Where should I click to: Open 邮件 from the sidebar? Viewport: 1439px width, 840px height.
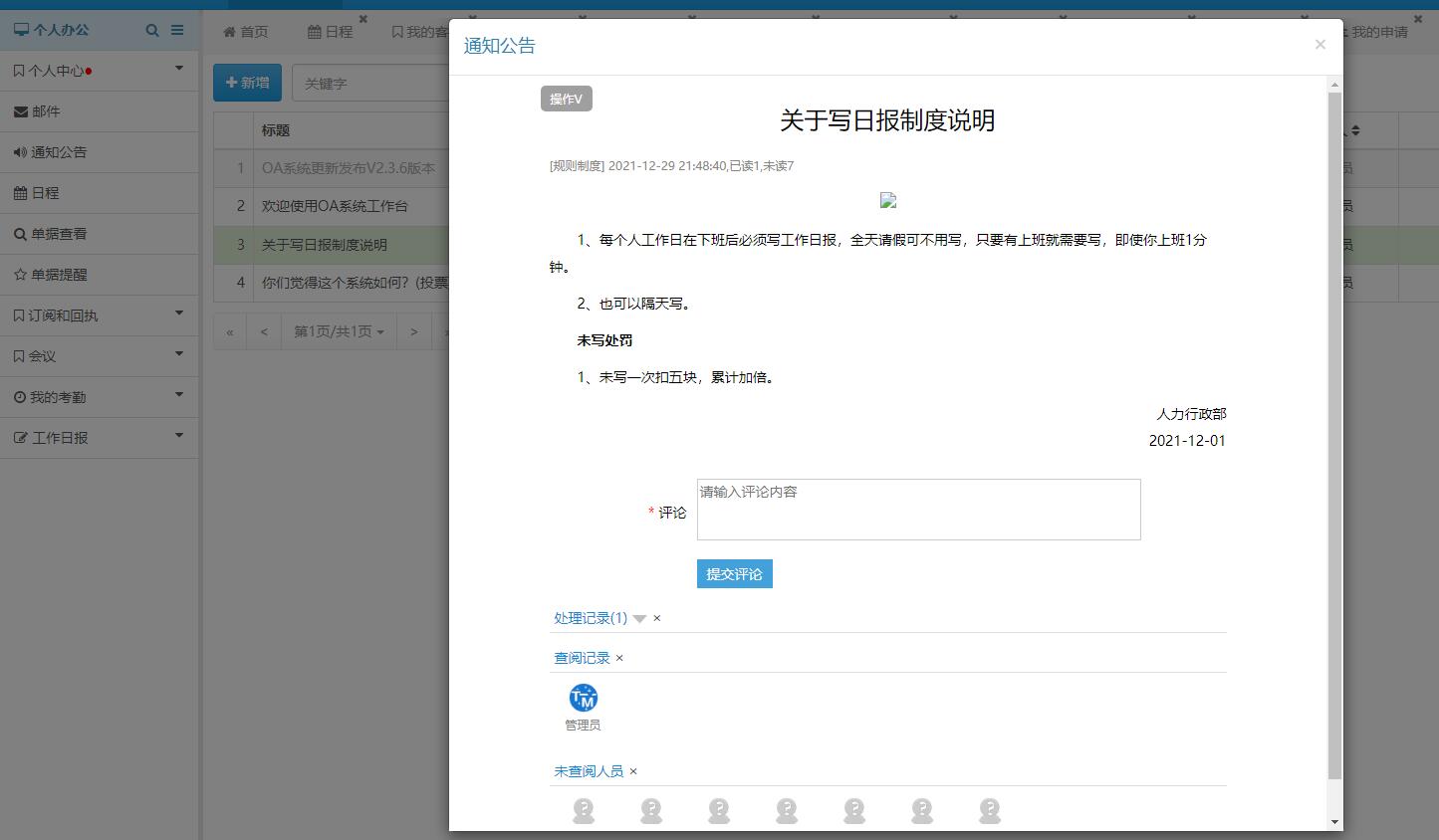point(46,111)
